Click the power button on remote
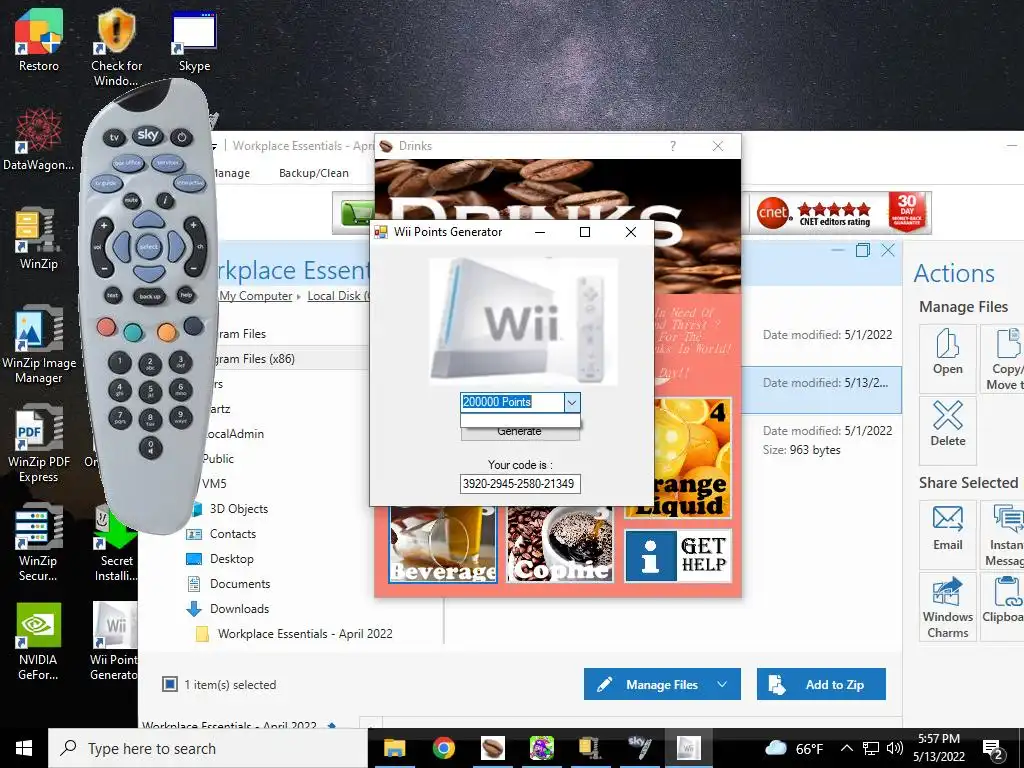This screenshot has height=768, width=1024. coord(182,137)
